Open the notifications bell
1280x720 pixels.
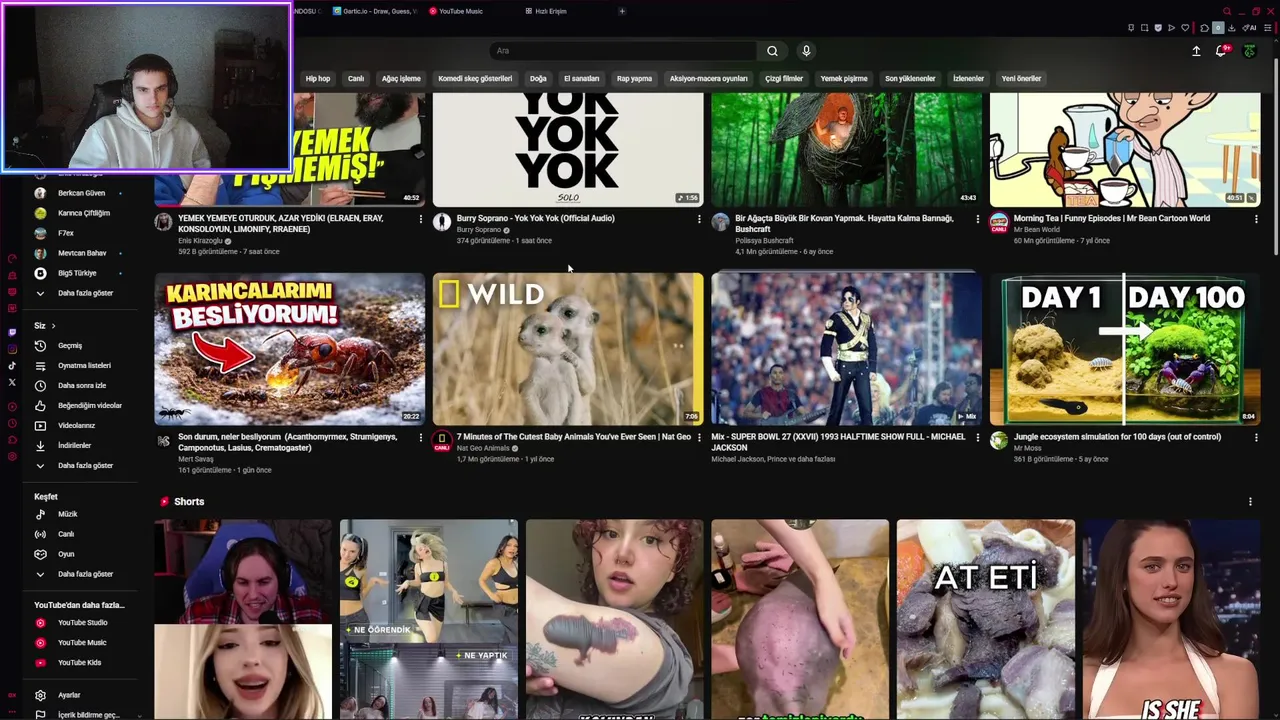tap(1222, 51)
